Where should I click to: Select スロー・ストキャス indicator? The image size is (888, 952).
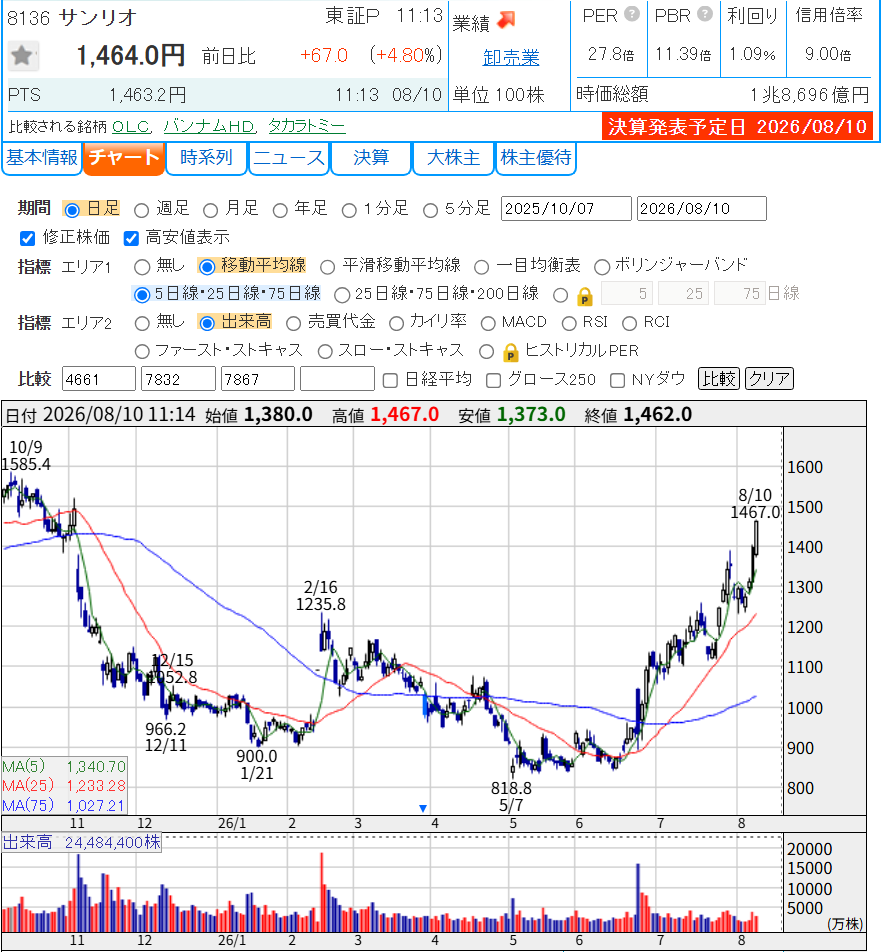[325, 352]
